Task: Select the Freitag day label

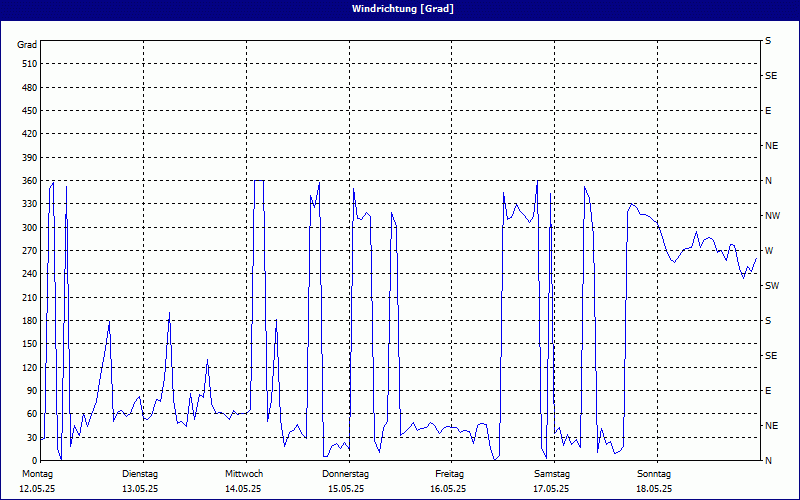Action: pyautogui.click(x=449, y=473)
